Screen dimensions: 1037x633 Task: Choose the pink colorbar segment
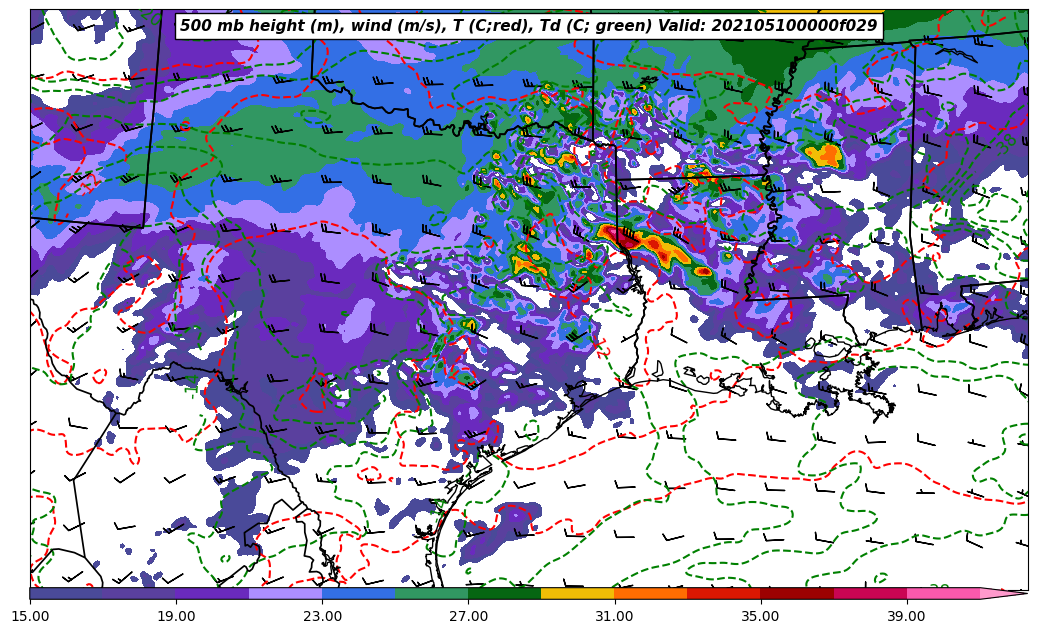942,593
